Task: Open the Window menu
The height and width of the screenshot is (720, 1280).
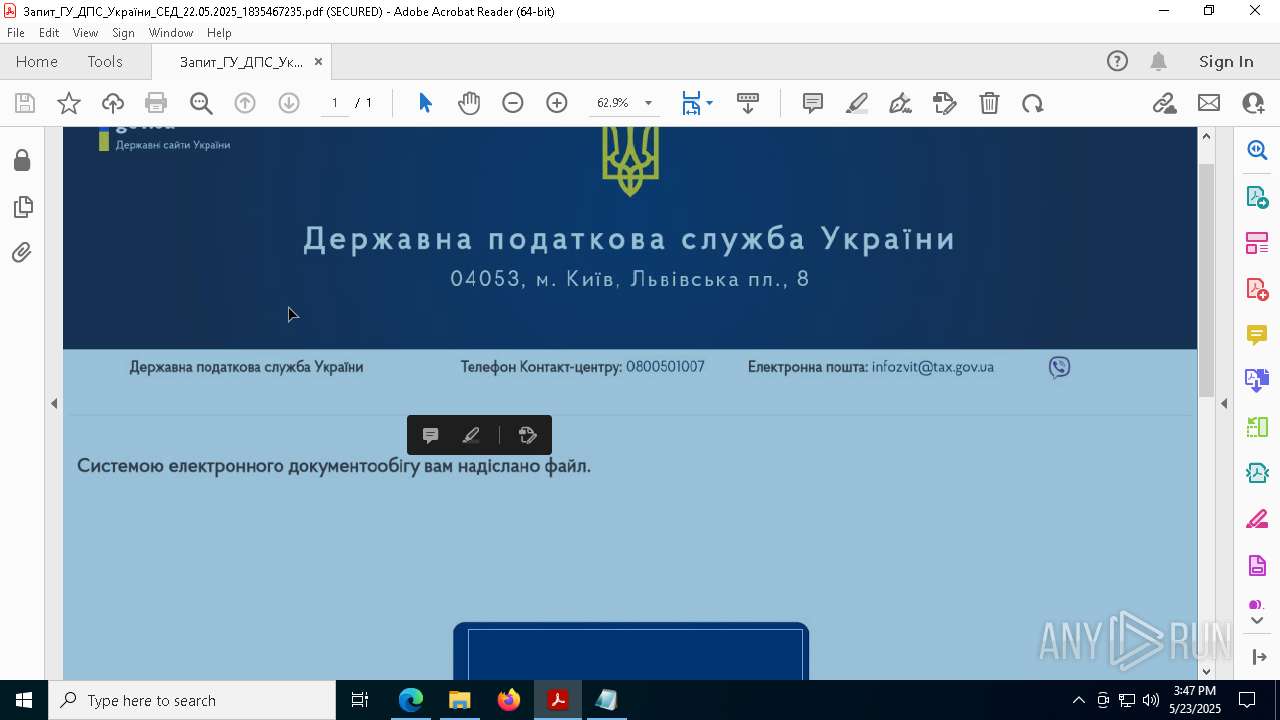Action: click(171, 33)
